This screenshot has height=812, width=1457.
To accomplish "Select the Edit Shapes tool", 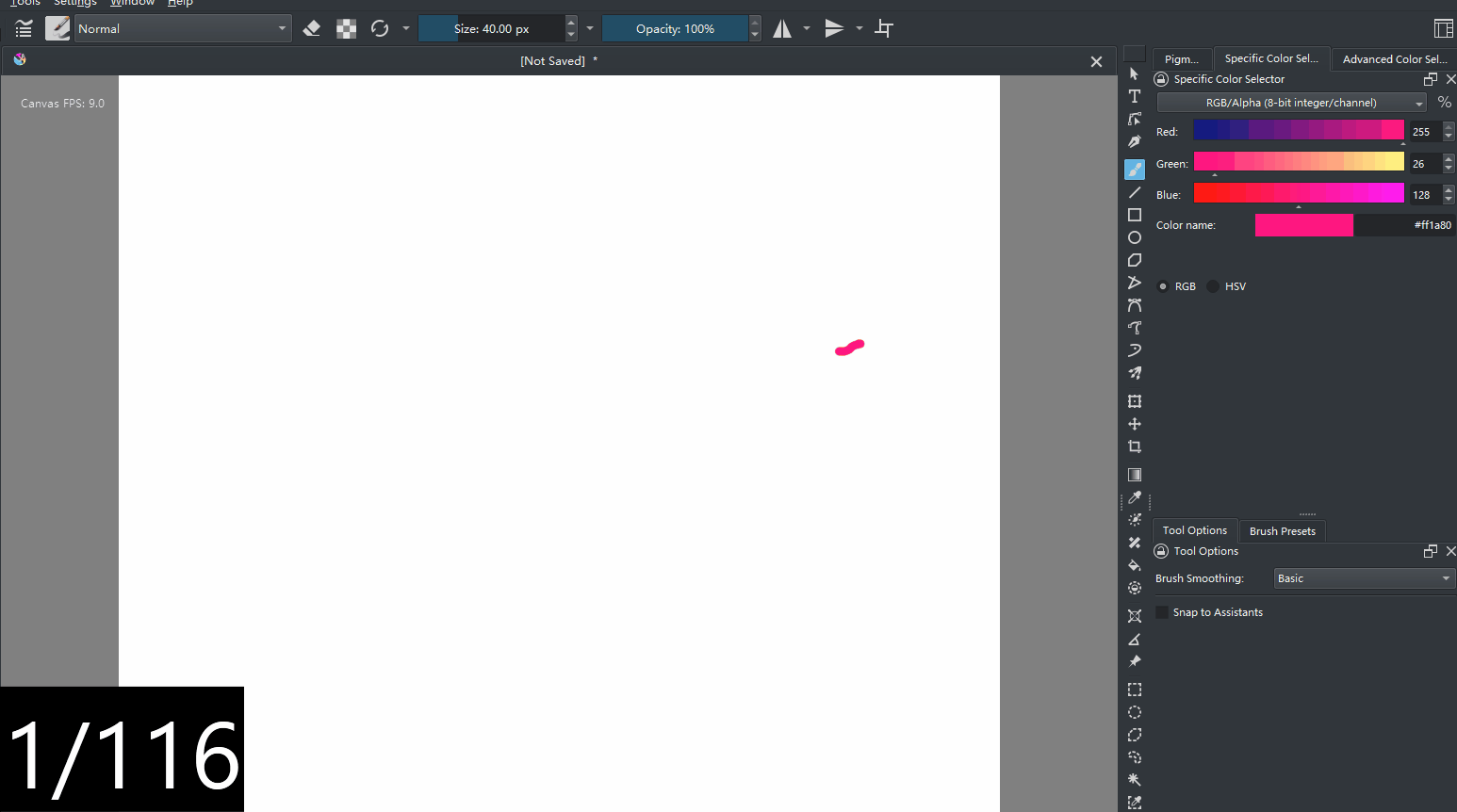I will (1135, 119).
